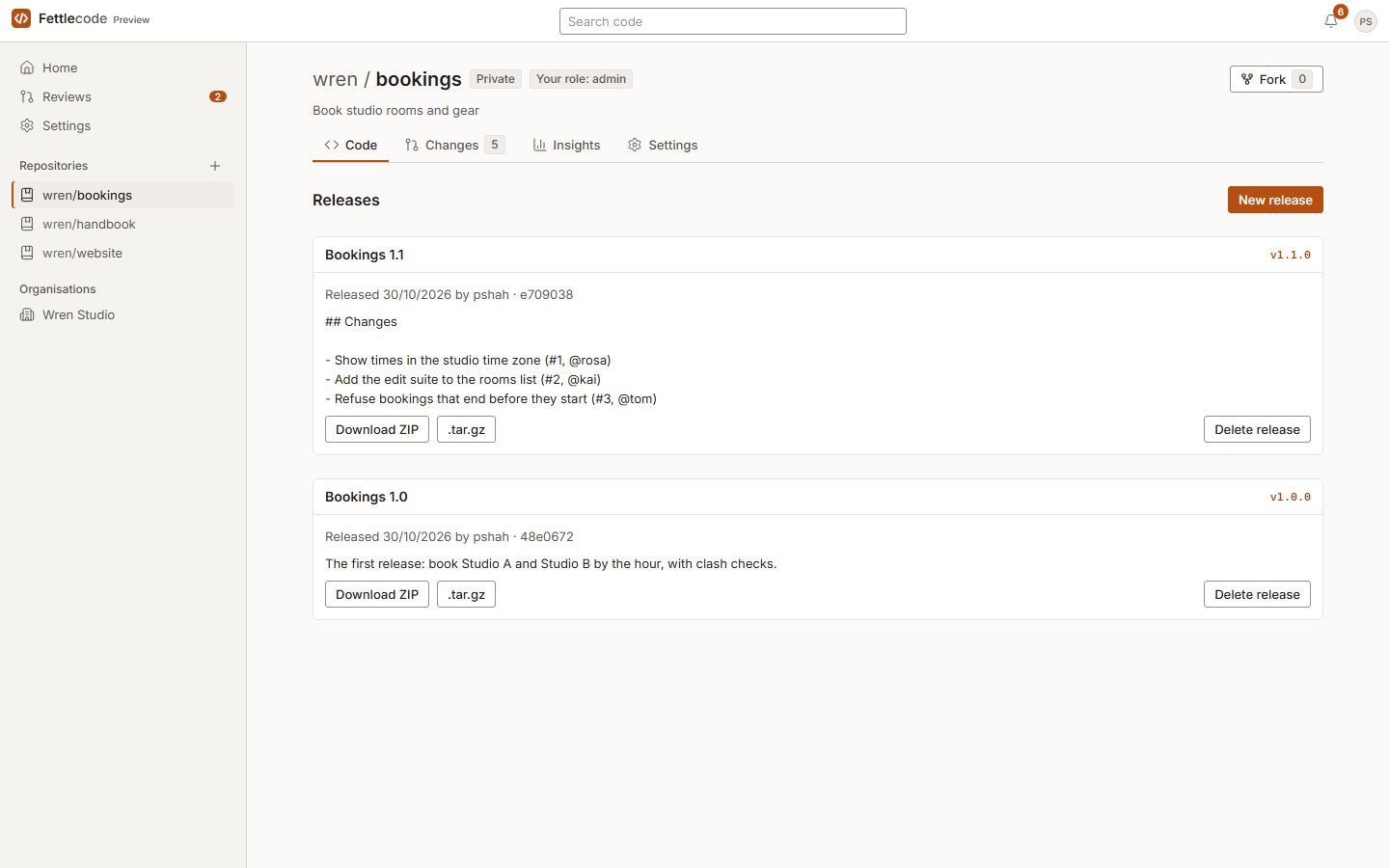Click the repository Settings tab gear icon

(635, 145)
